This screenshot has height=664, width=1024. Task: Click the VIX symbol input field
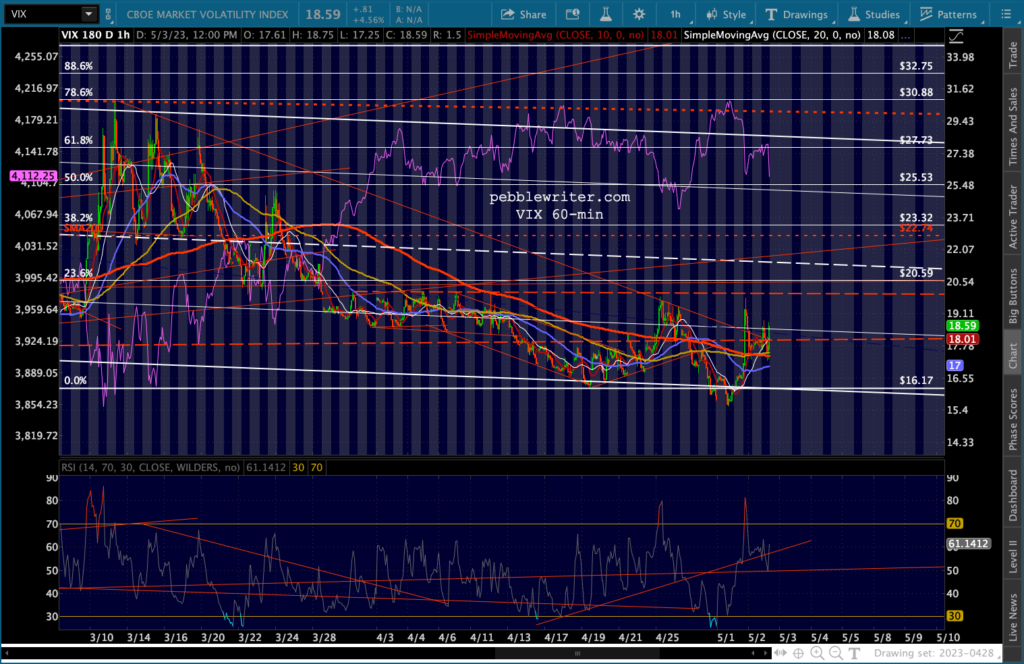point(40,14)
